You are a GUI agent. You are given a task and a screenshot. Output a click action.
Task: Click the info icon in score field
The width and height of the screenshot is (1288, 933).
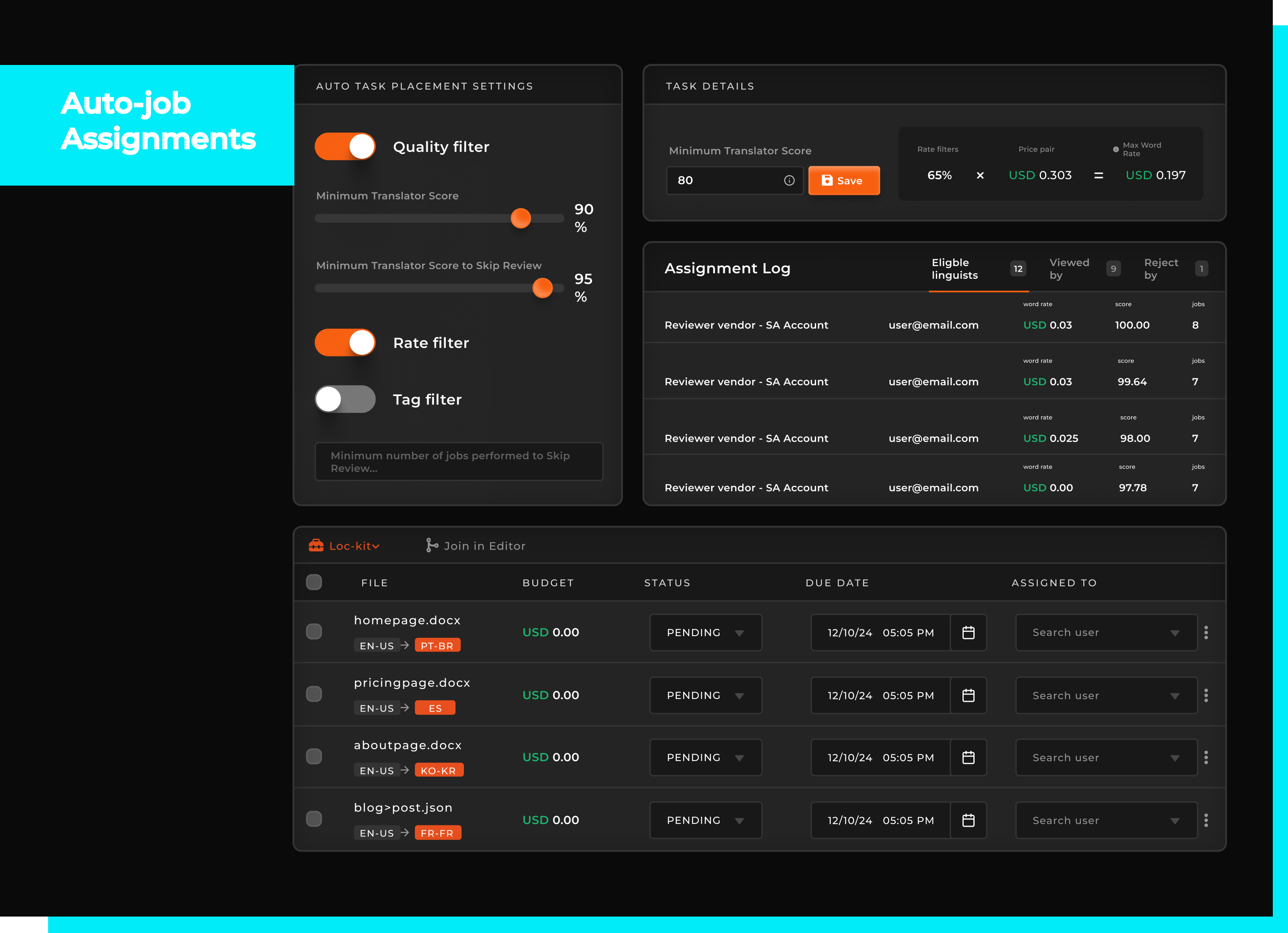[x=789, y=181]
